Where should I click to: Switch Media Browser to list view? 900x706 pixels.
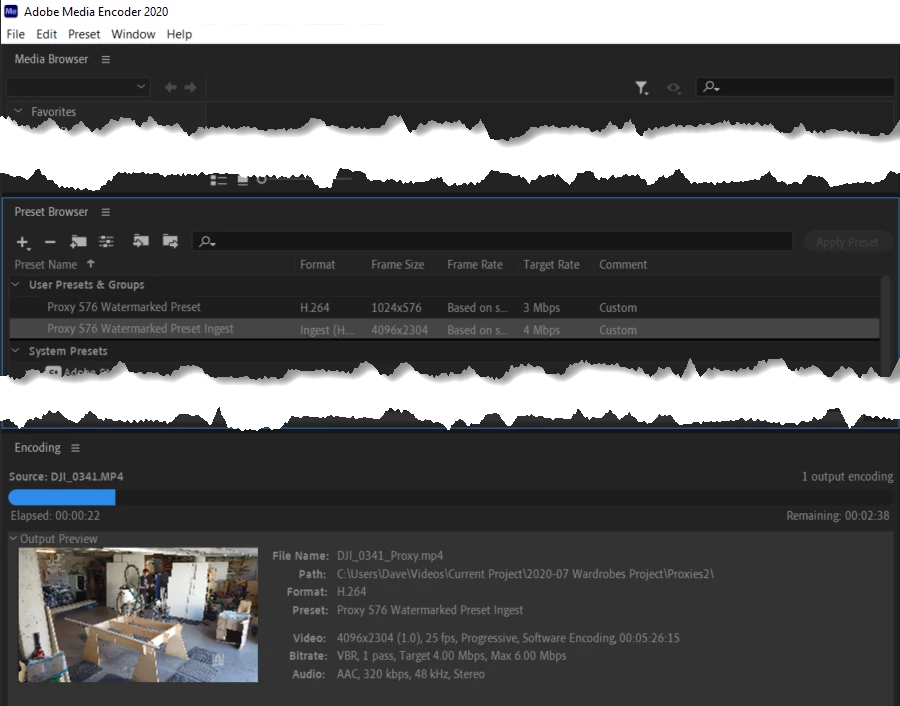pyautogui.click(x=218, y=180)
